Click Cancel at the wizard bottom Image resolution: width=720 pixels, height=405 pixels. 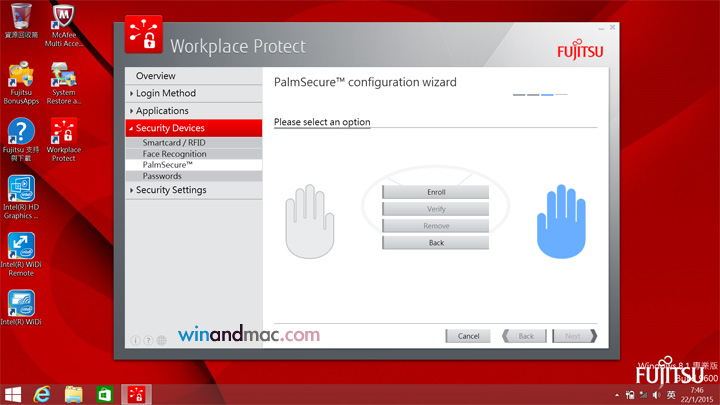468,336
